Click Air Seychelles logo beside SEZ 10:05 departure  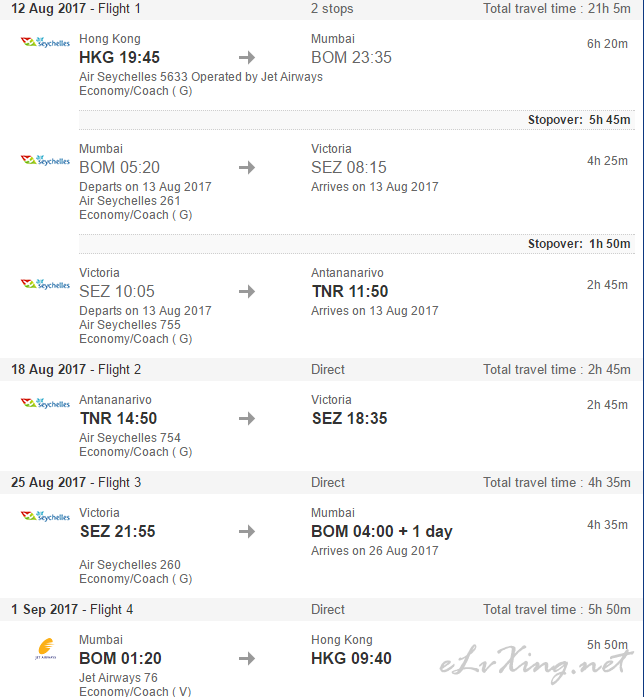45,284
